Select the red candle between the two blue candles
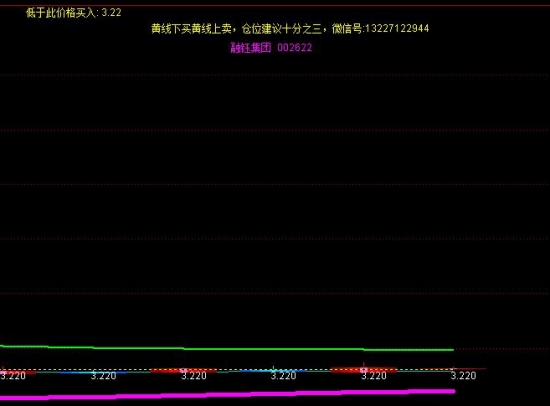The image size is (550, 406). tap(183, 370)
